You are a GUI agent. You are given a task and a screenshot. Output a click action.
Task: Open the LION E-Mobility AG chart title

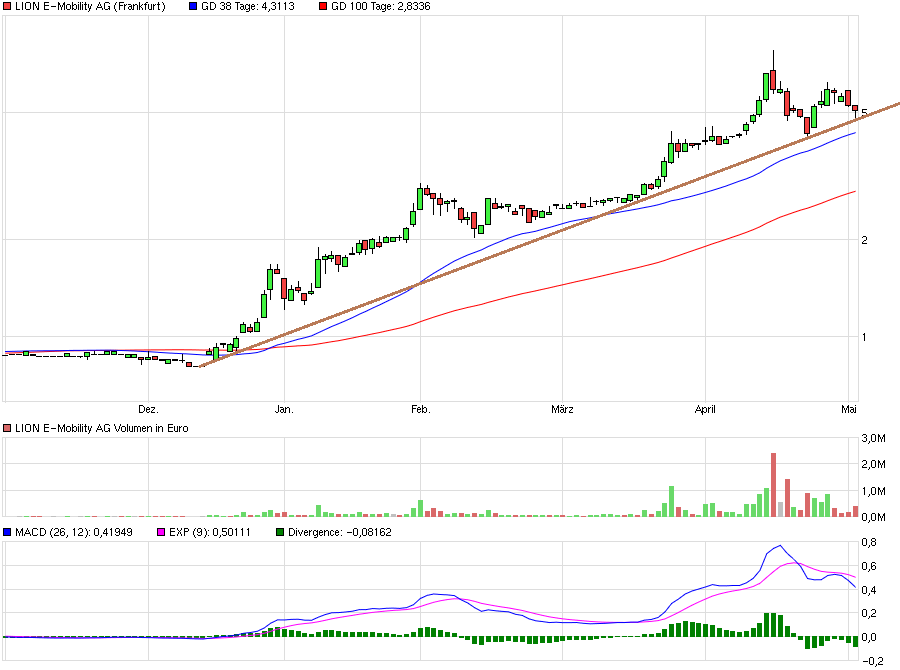coord(90,7)
